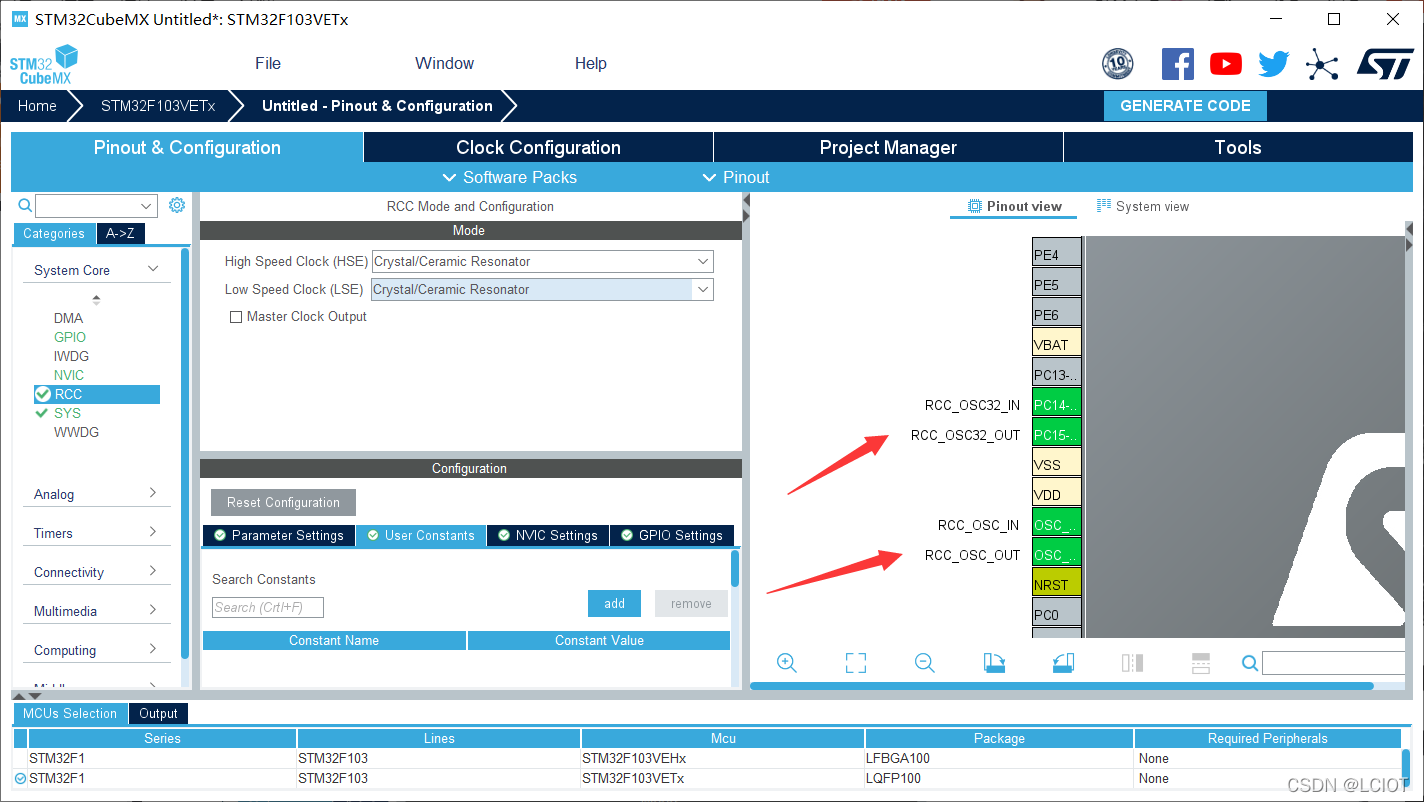Click the GENERATE CODE button
1424x802 pixels.
[x=1185, y=106]
